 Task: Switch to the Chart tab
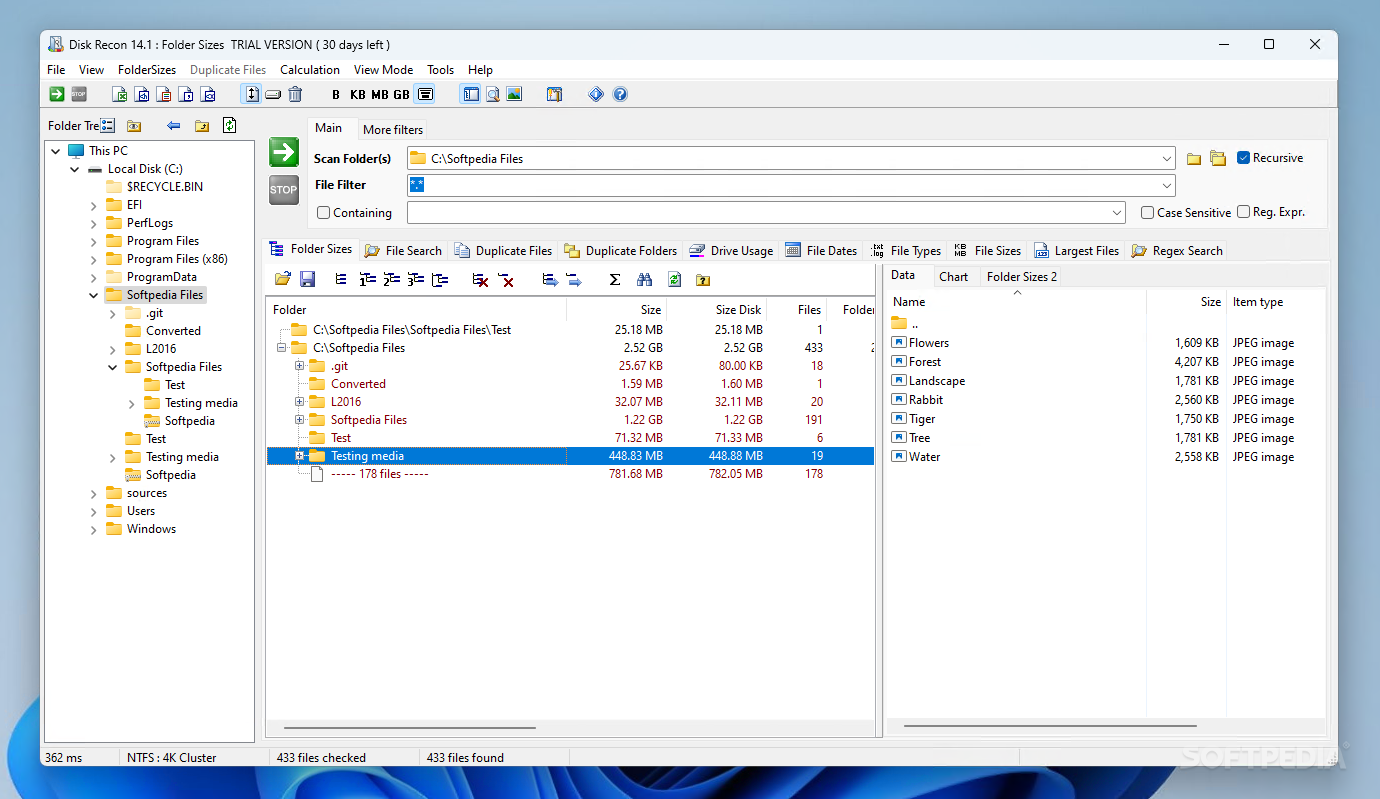953,277
